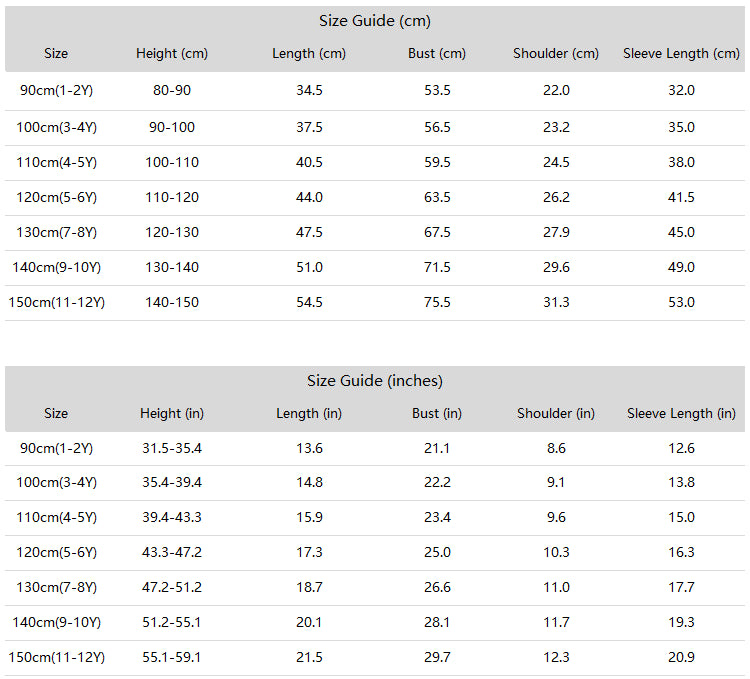
Task: Select the 90cm(1-2Y) row in cm table
Action: pos(375,91)
